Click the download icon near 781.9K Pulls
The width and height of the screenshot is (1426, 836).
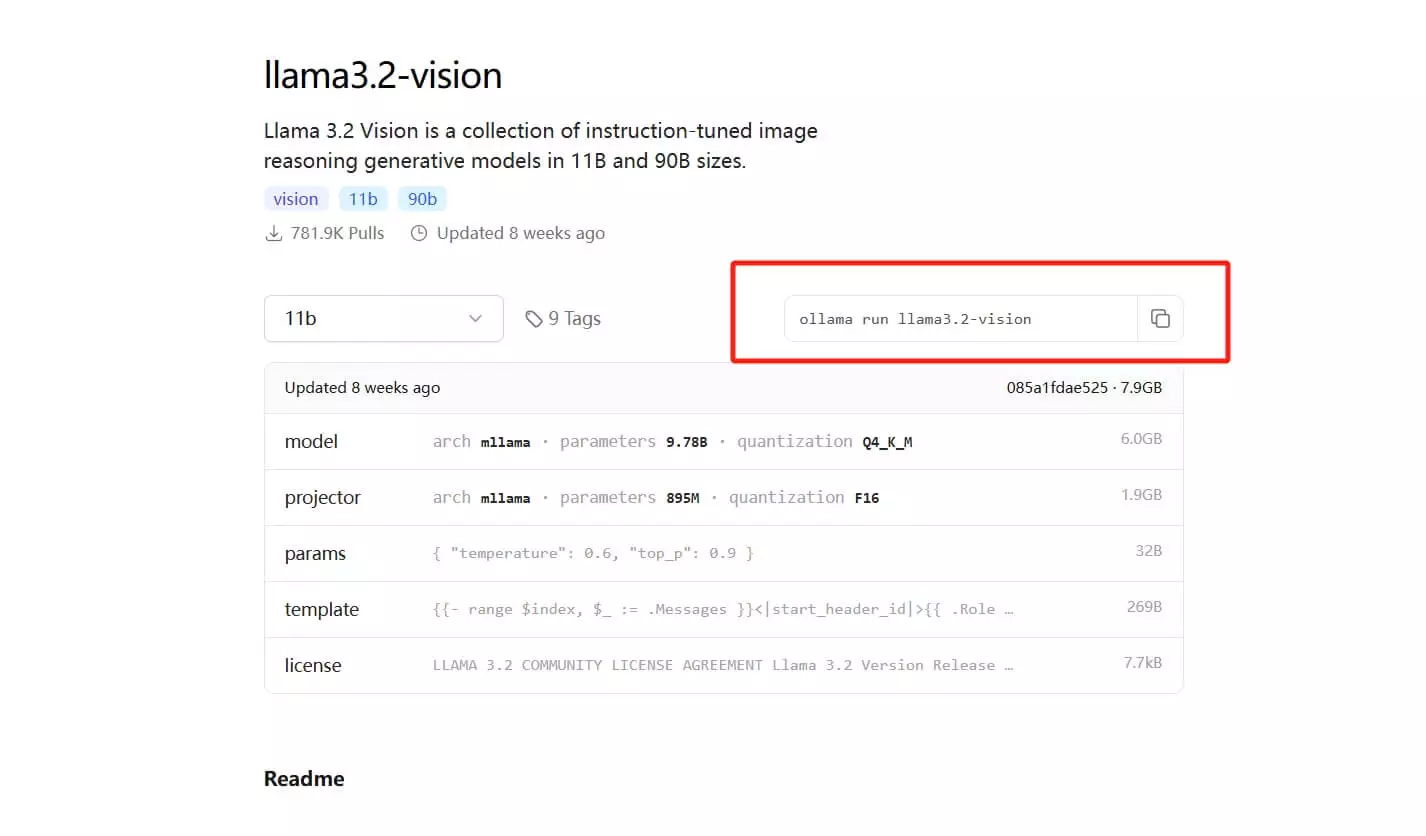(x=273, y=233)
